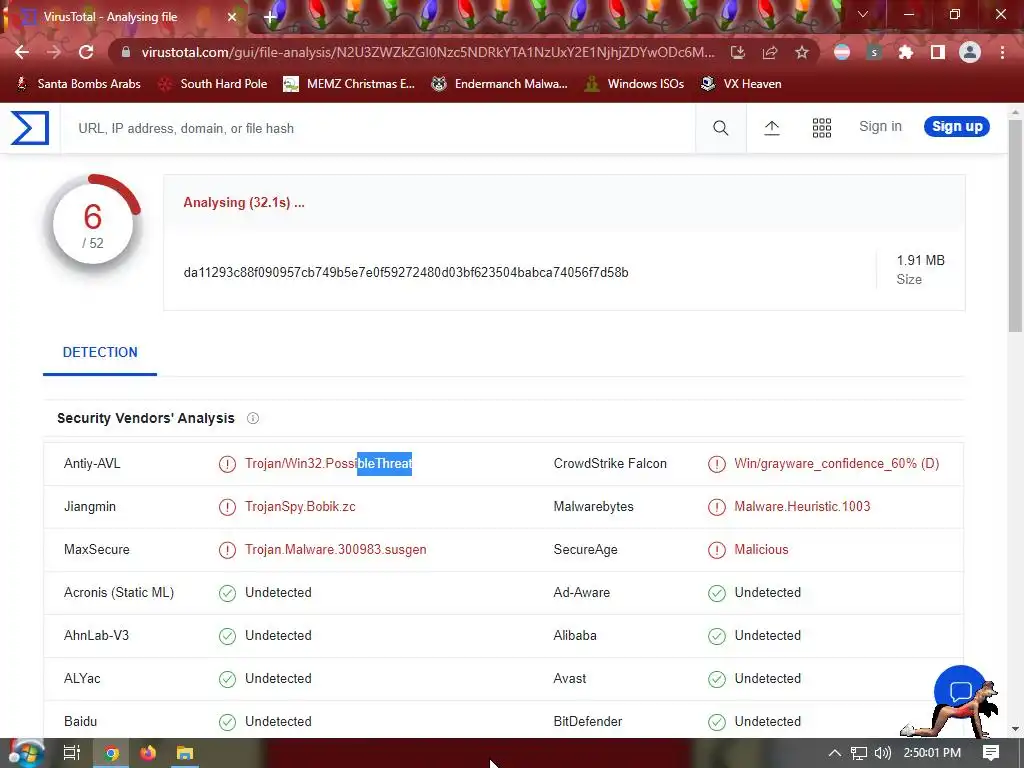Click the VirusTotal logo icon

30,128
